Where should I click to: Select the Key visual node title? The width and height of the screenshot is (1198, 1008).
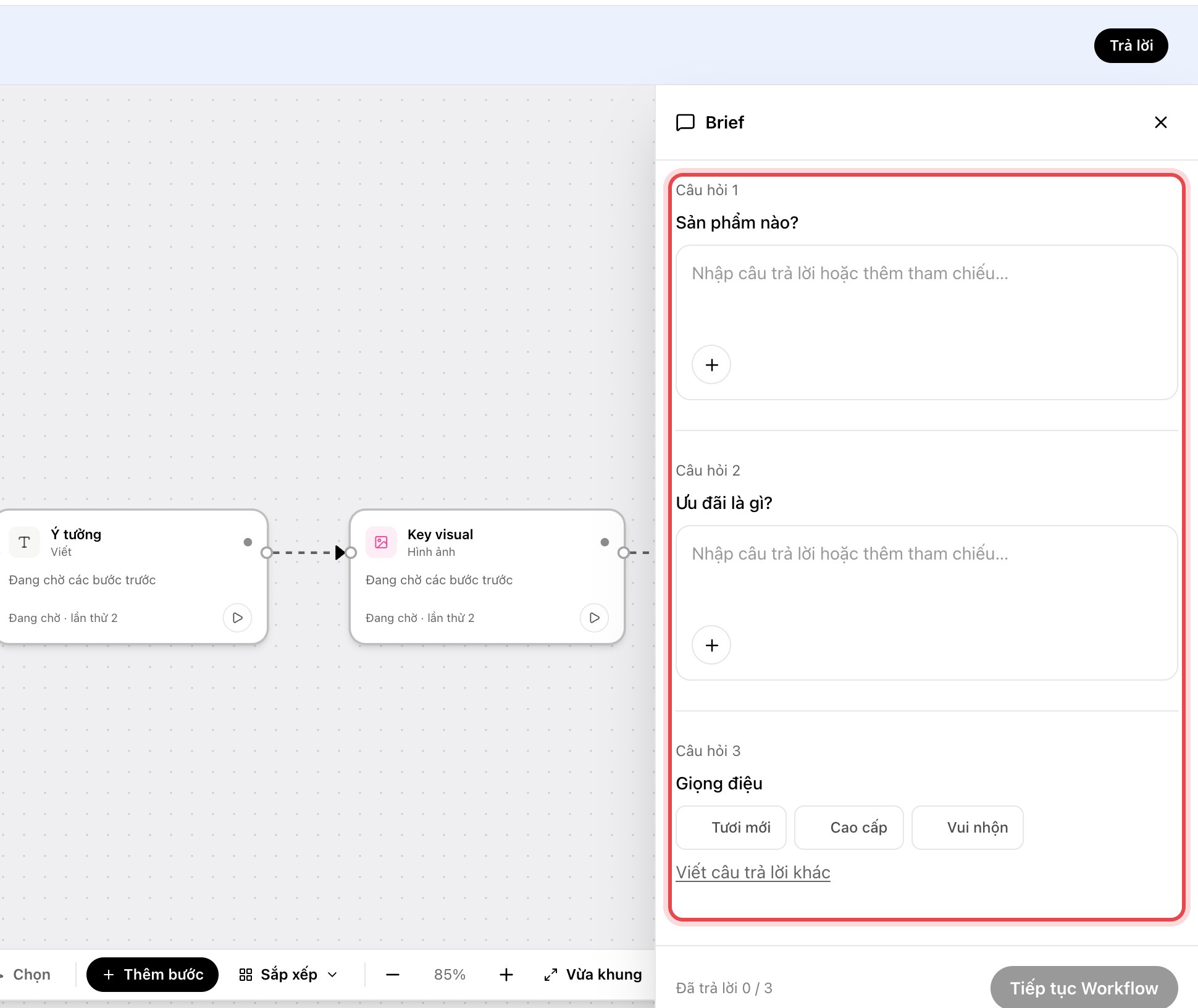(440, 534)
